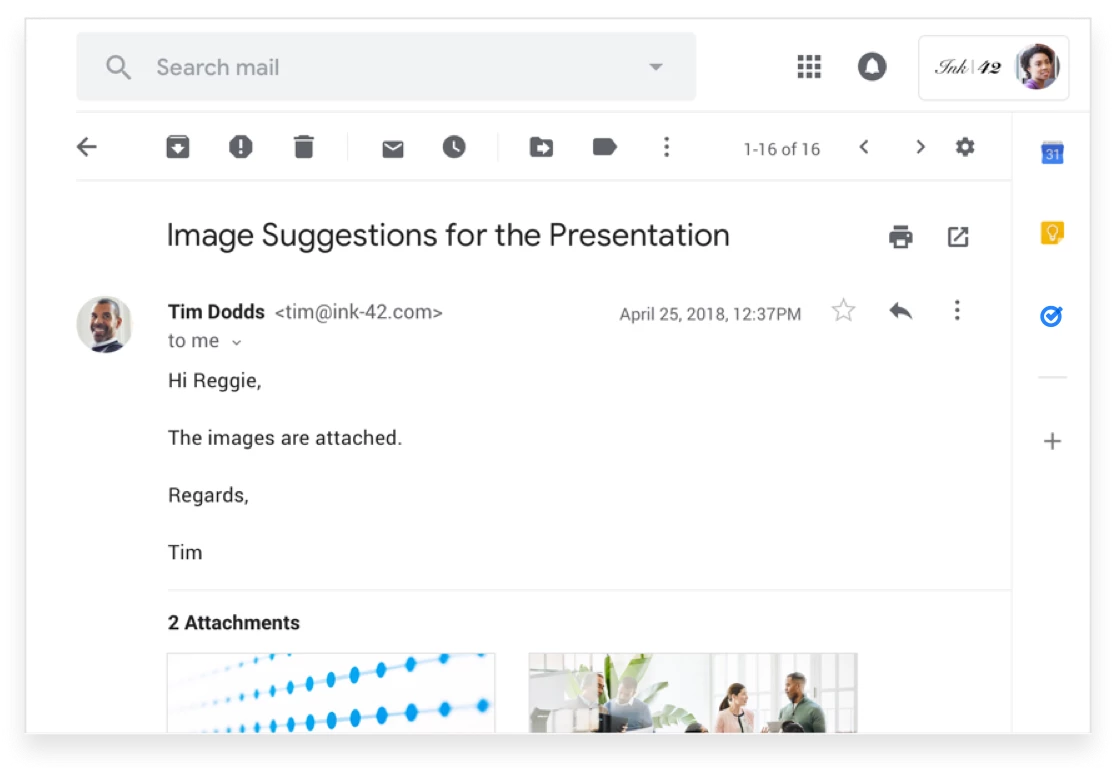1116x780 pixels.
Task: Go to the next newer conversation arrow
Action: click(x=864, y=148)
